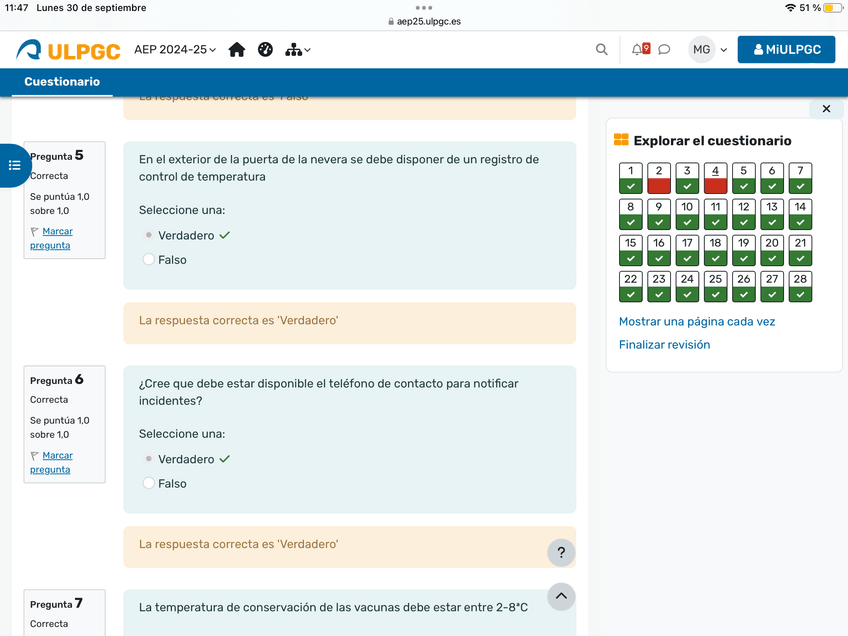Select the Cuestionario tab
Viewport: 848px width, 636px height.
click(x=62, y=82)
